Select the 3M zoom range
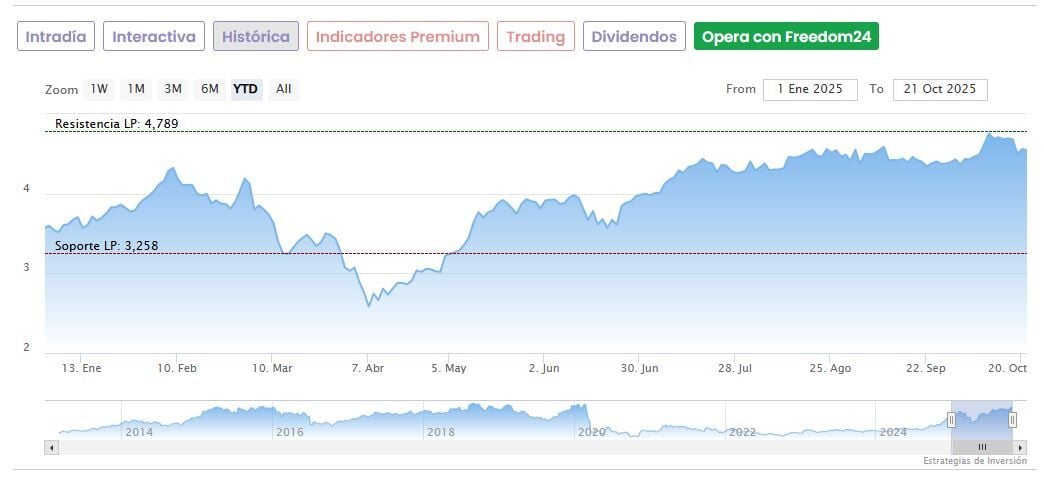1044x477 pixels. coord(173,89)
